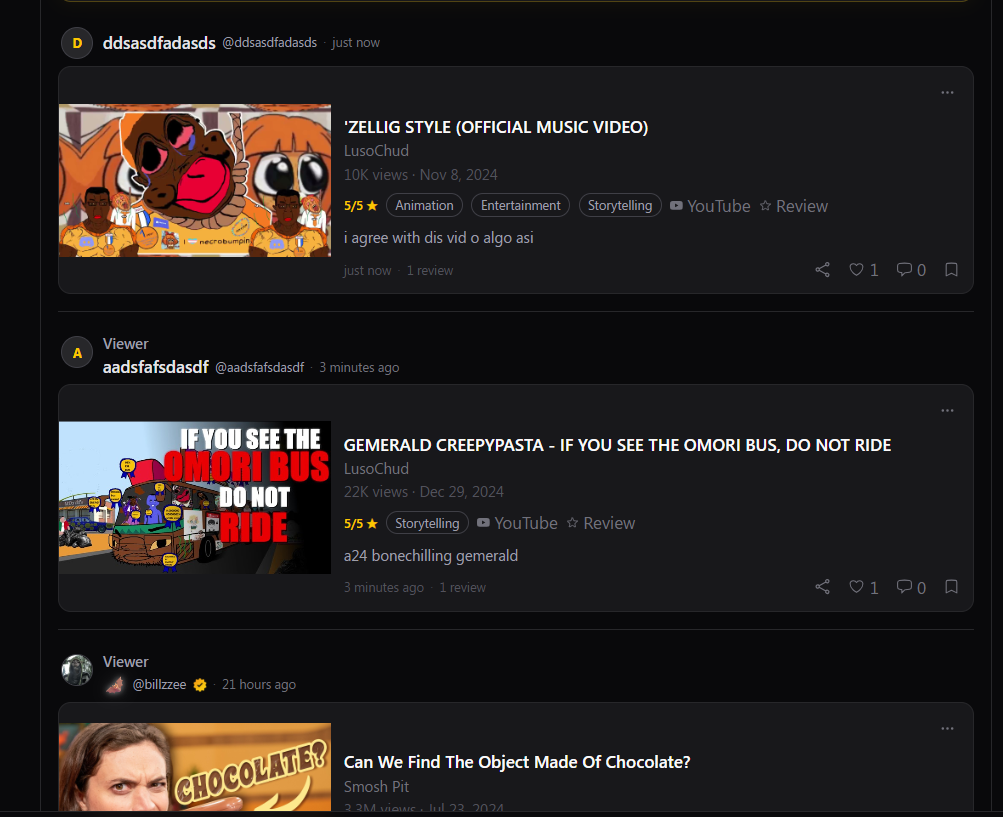
Task: Click LusoChud channel under 'ZELLIG STYLE
Action: tap(376, 151)
